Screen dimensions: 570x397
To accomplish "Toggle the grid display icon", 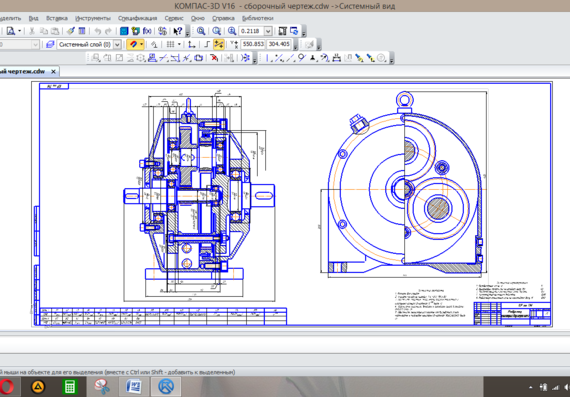I will [170, 44].
